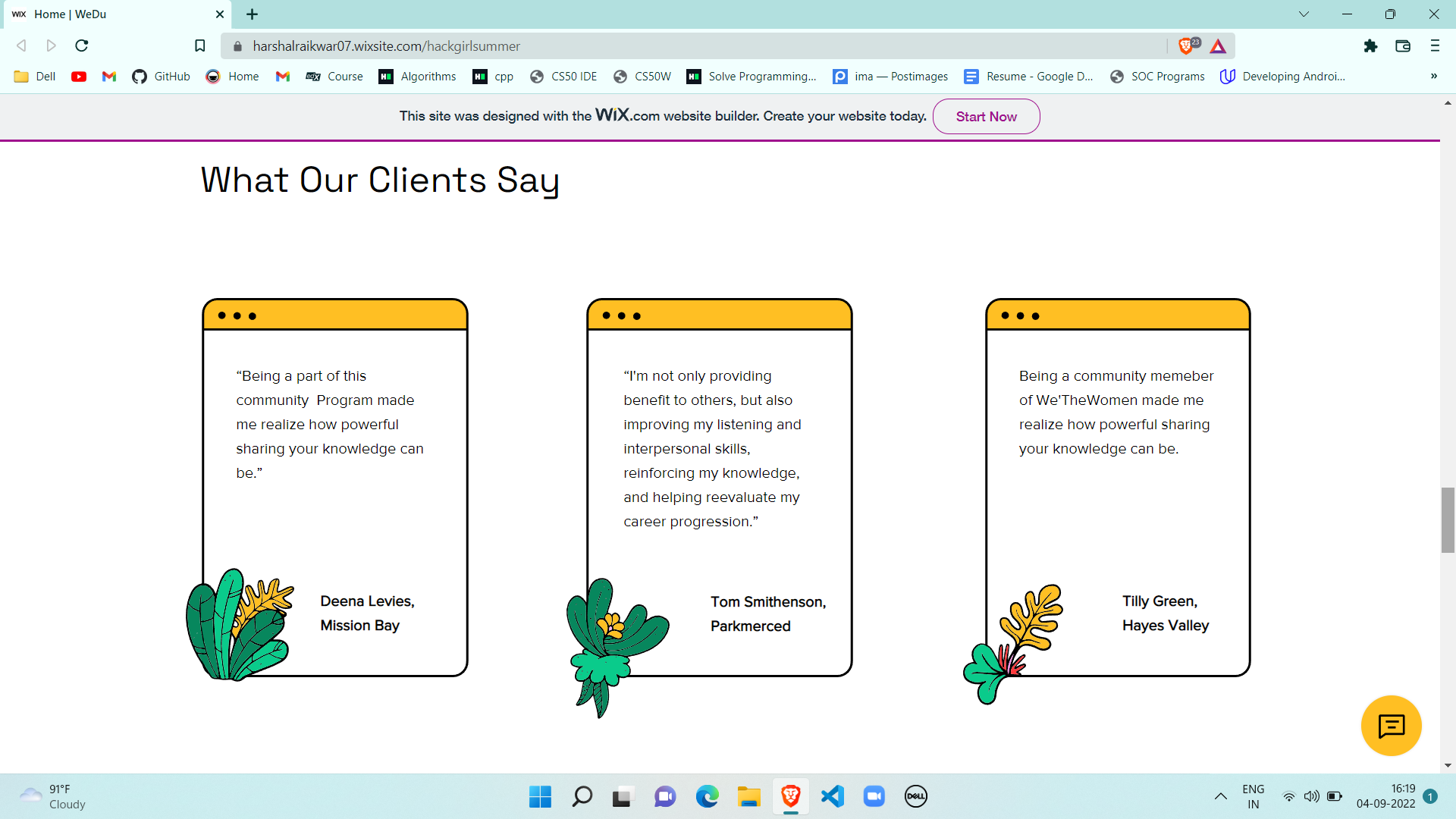
Task: Open the Brave main hamburger menu
Action: click(1435, 46)
